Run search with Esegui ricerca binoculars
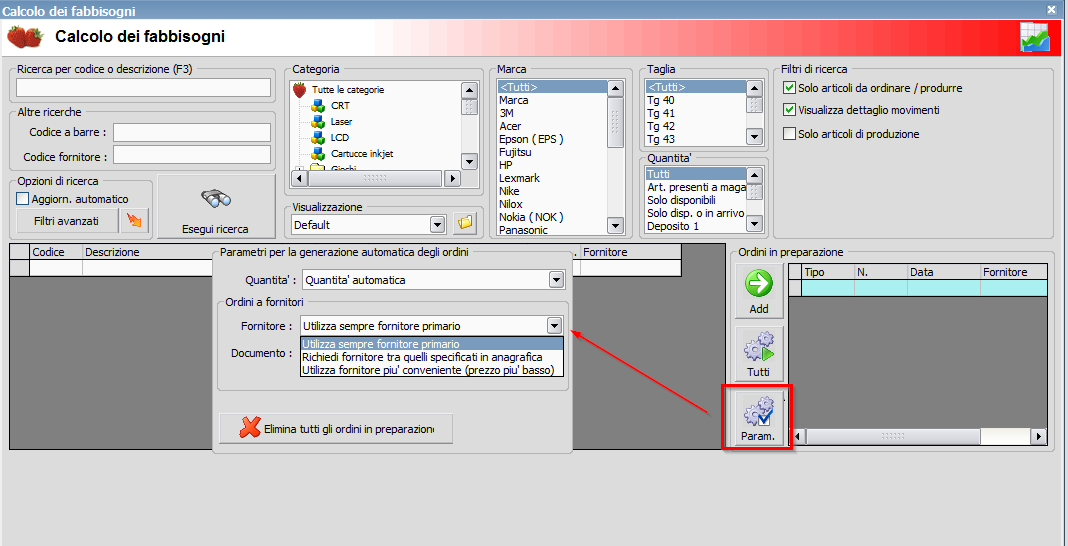This screenshot has width=1068, height=546. 215,206
